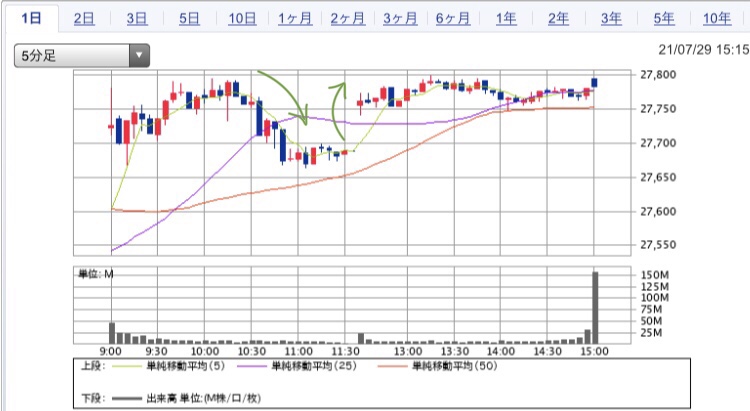The image size is (750, 411).
Task: Open the 5日 period tab
Action: pyautogui.click(x=189, y=19)
